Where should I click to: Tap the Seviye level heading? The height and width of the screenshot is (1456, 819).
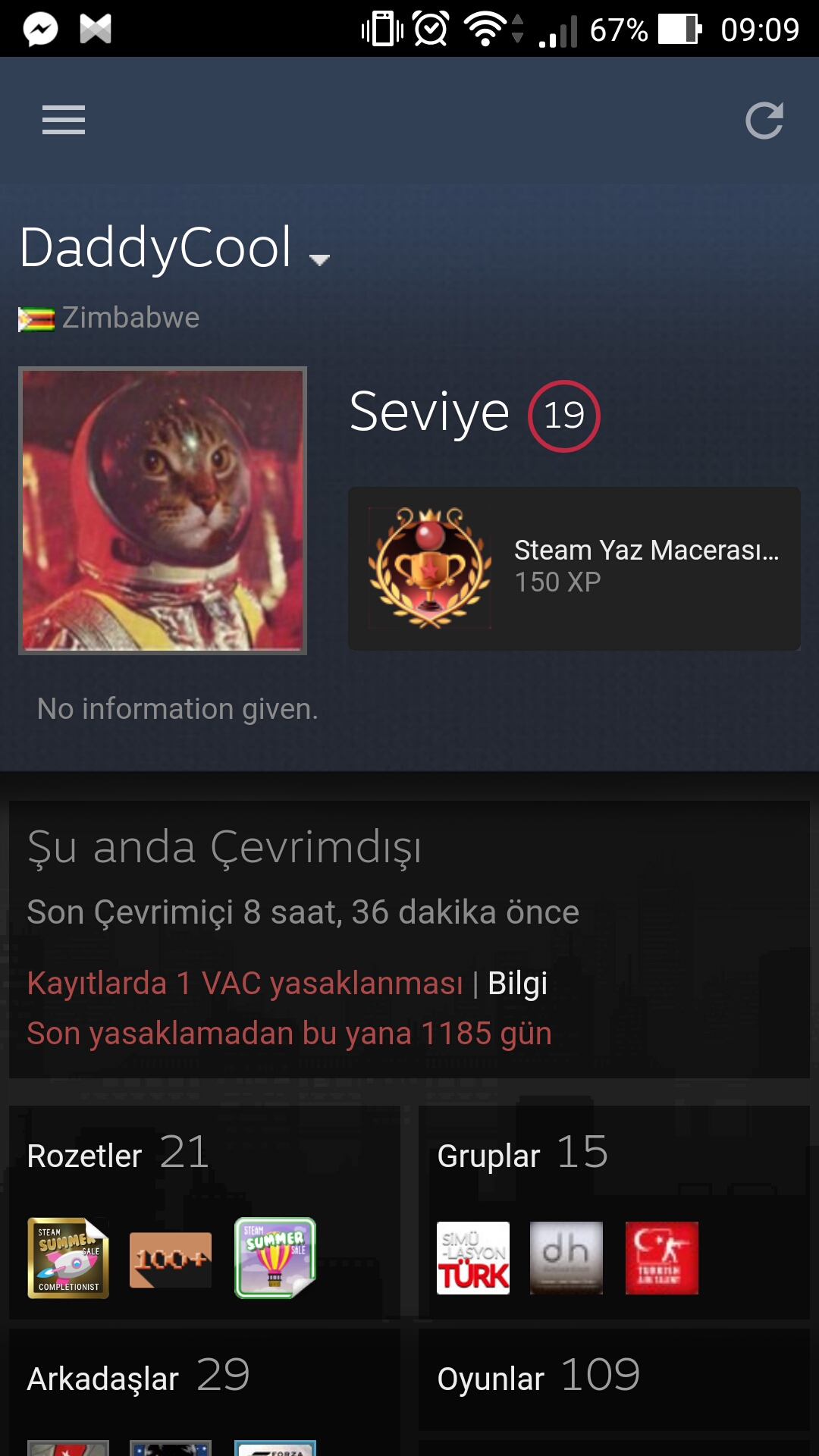[429, 413]
